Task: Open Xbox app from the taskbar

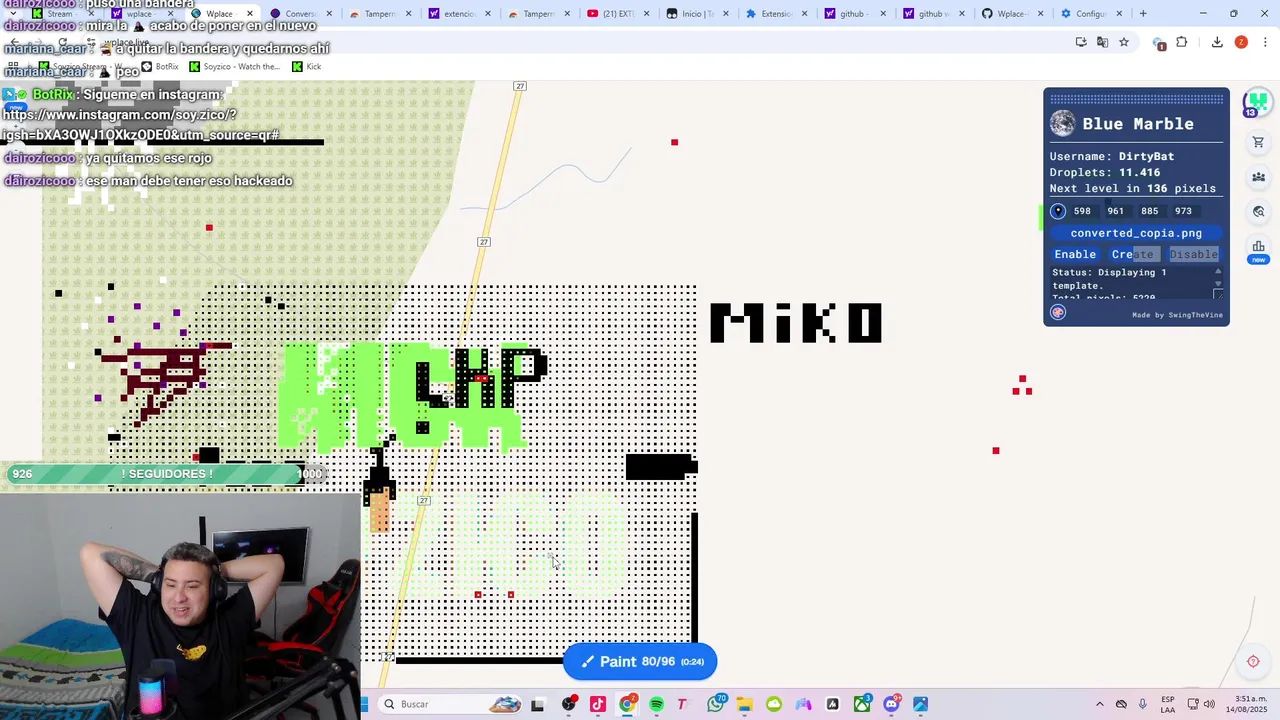Action: tap(862, 704)
